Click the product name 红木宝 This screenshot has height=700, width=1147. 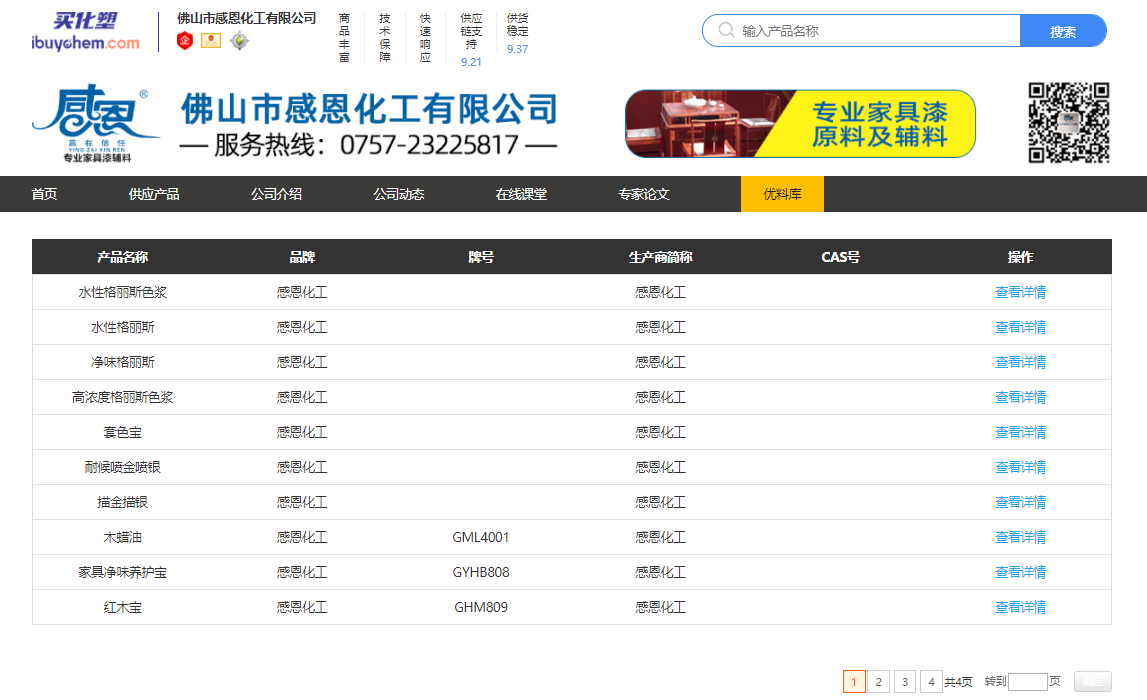click(122, 607)
